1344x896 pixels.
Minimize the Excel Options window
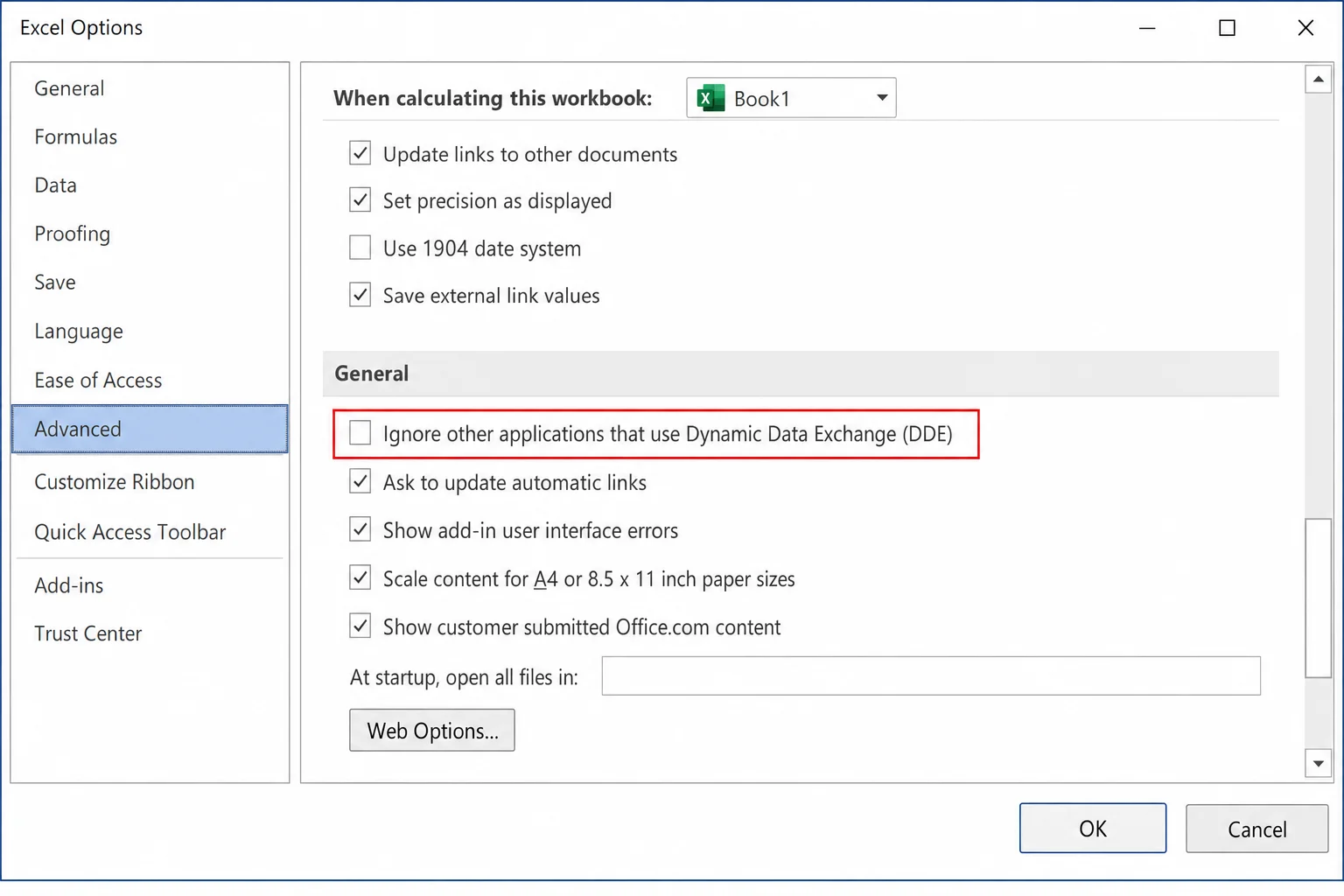1147,28
